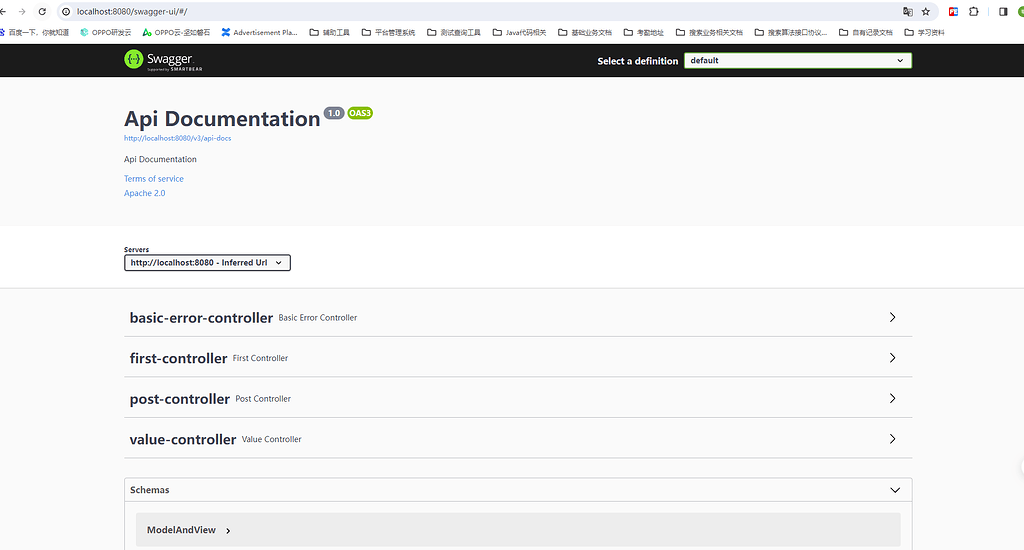Image resolution: width=1024 pixels, height=550 pixels.
Task: Bookmark this page with the star icon
Action: 926,12
